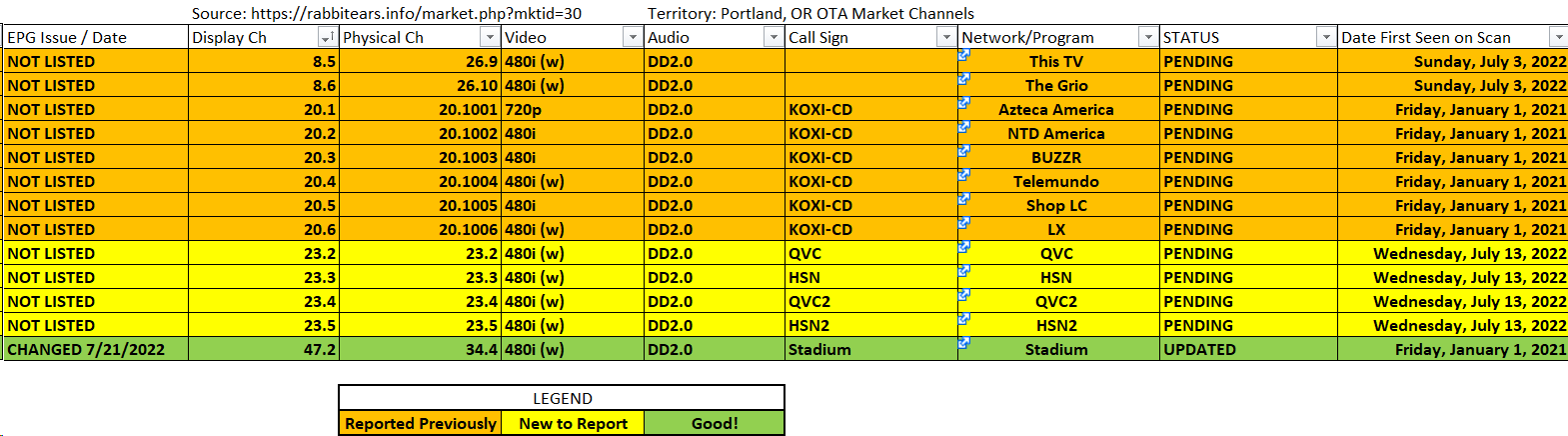Viewport: 1568px width, 436px height.
Task: Select the UPDATED status cell
Action: (x=1248, y=349)
